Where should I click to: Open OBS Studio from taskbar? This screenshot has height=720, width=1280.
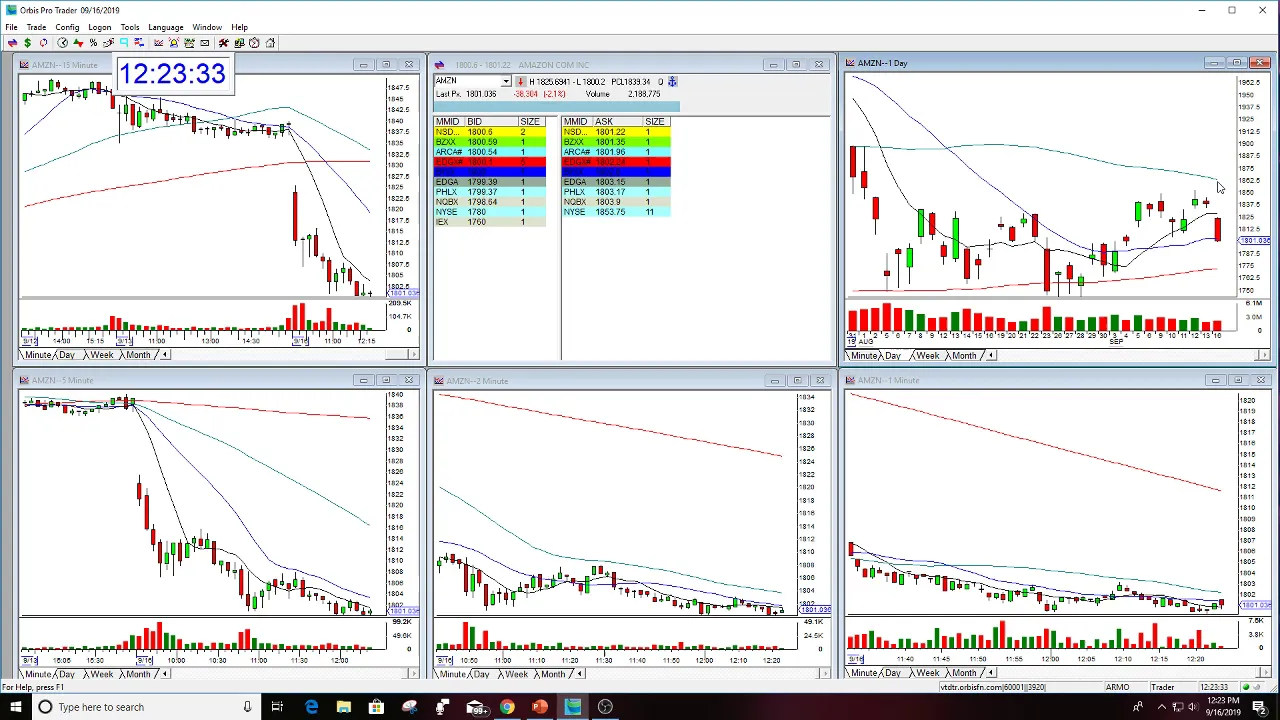605,707
